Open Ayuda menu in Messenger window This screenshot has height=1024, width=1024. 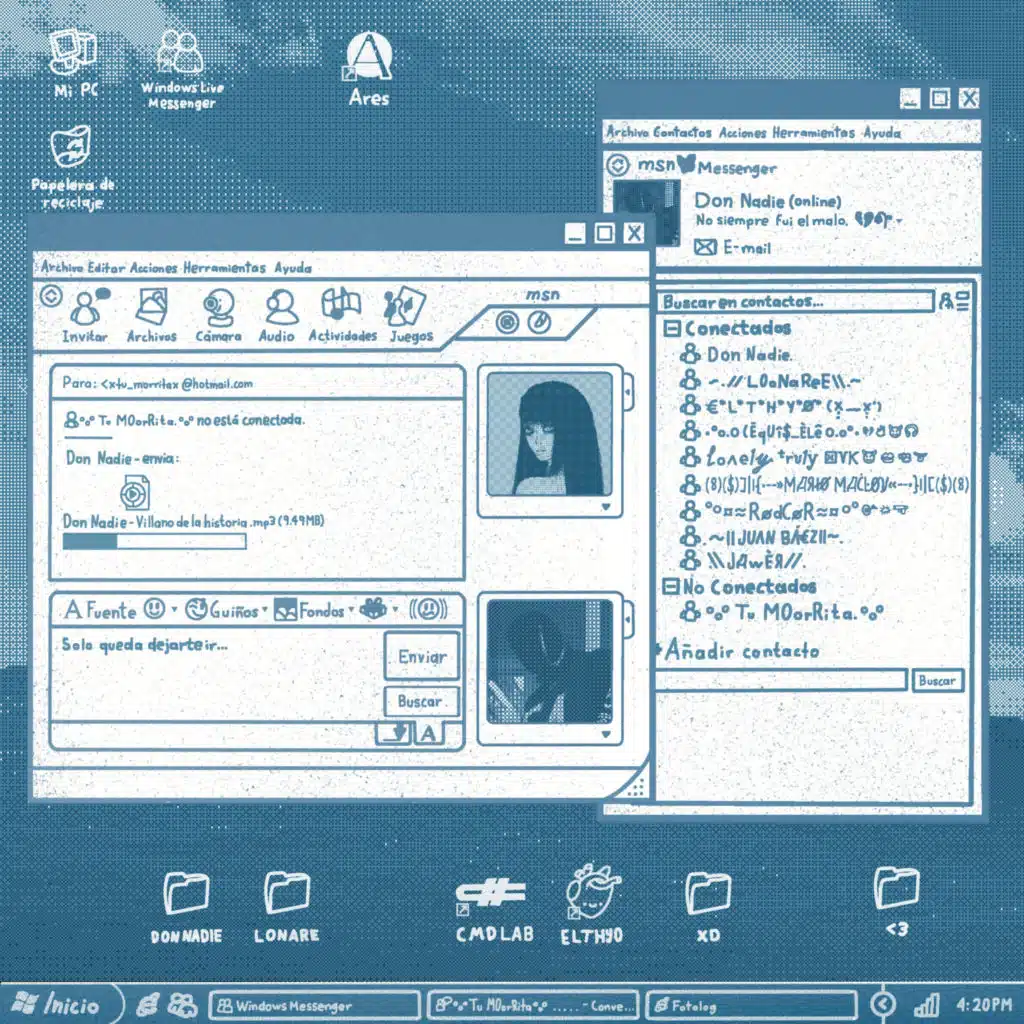coord(882,133)
